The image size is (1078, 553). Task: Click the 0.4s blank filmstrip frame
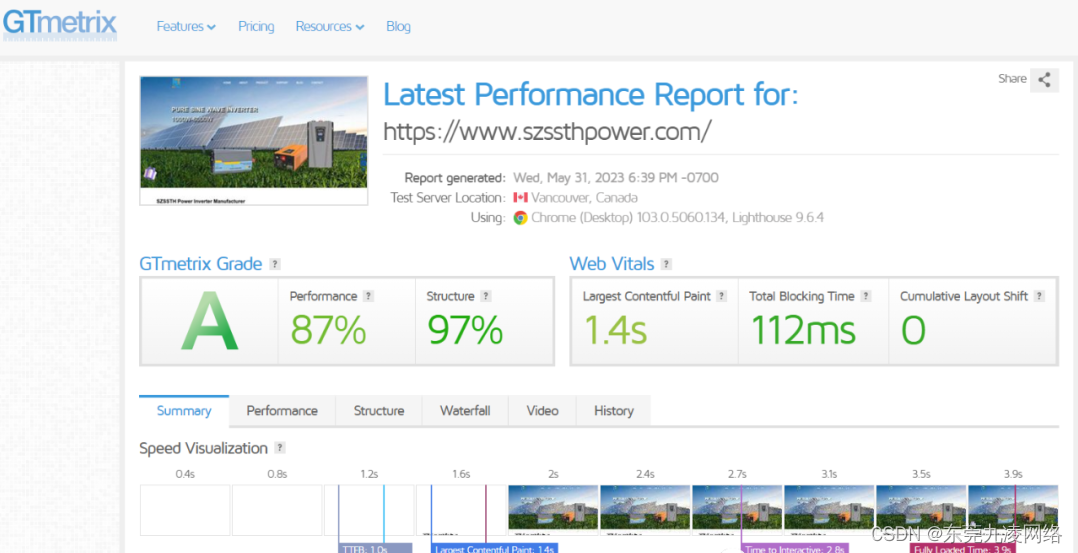click(x=185, y=510)
